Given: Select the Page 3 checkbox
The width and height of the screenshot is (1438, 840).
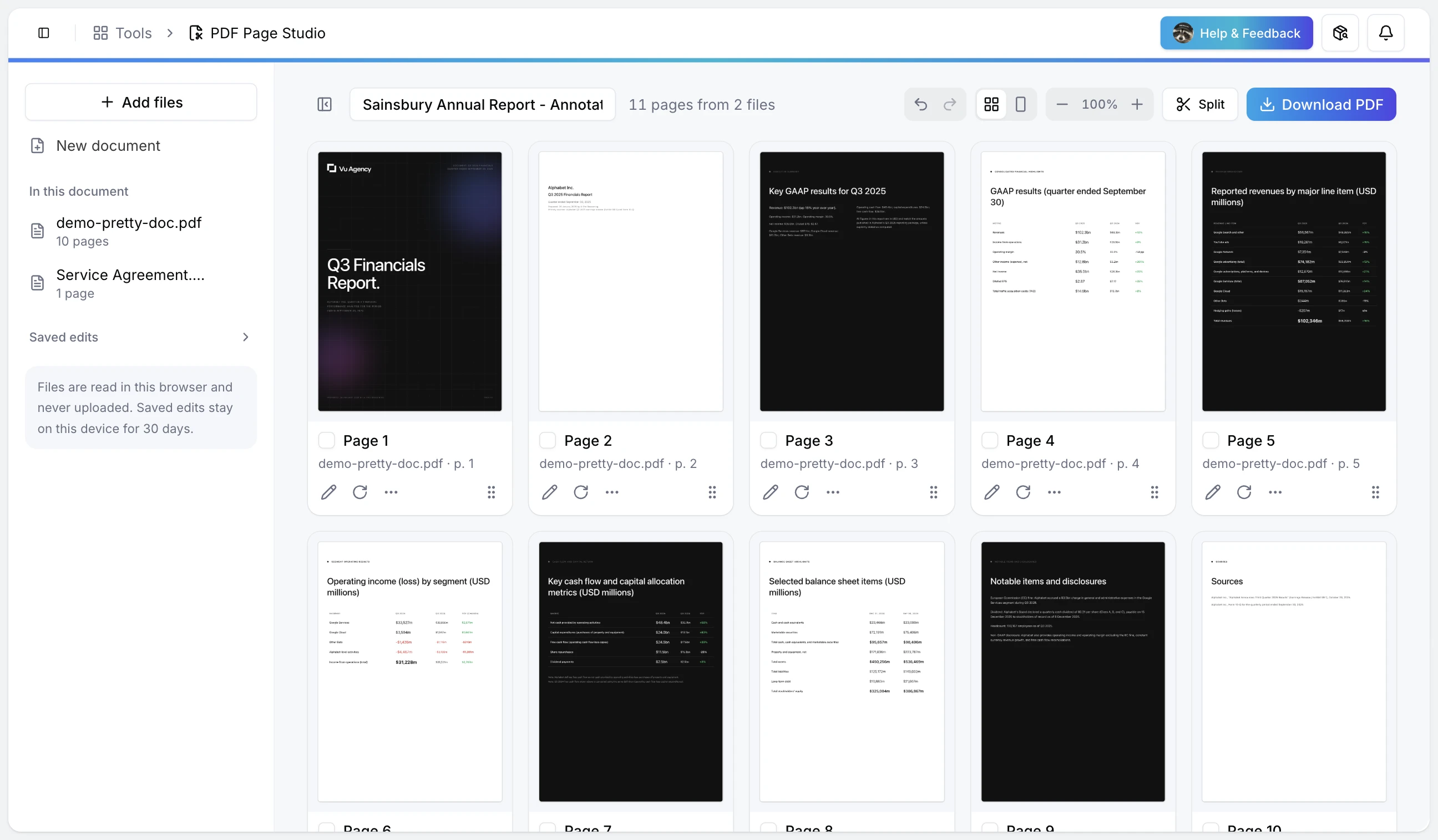Looking at the screenshot, I should 768,440.
